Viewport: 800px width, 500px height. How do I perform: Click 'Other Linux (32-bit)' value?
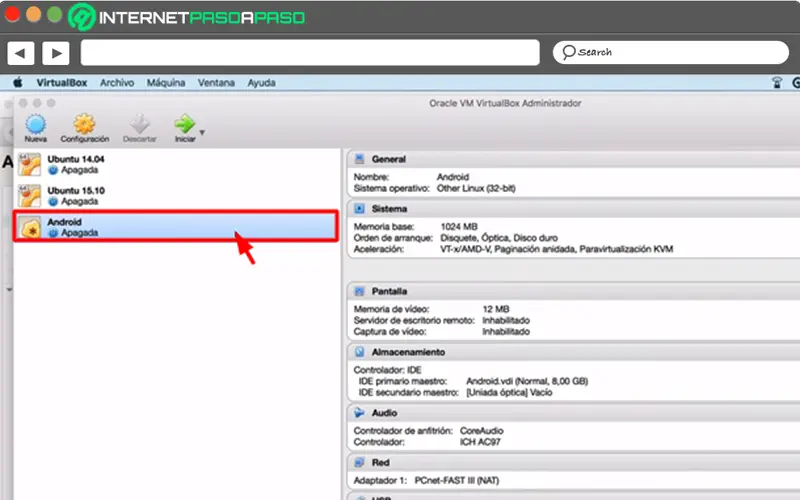[476, 188]
